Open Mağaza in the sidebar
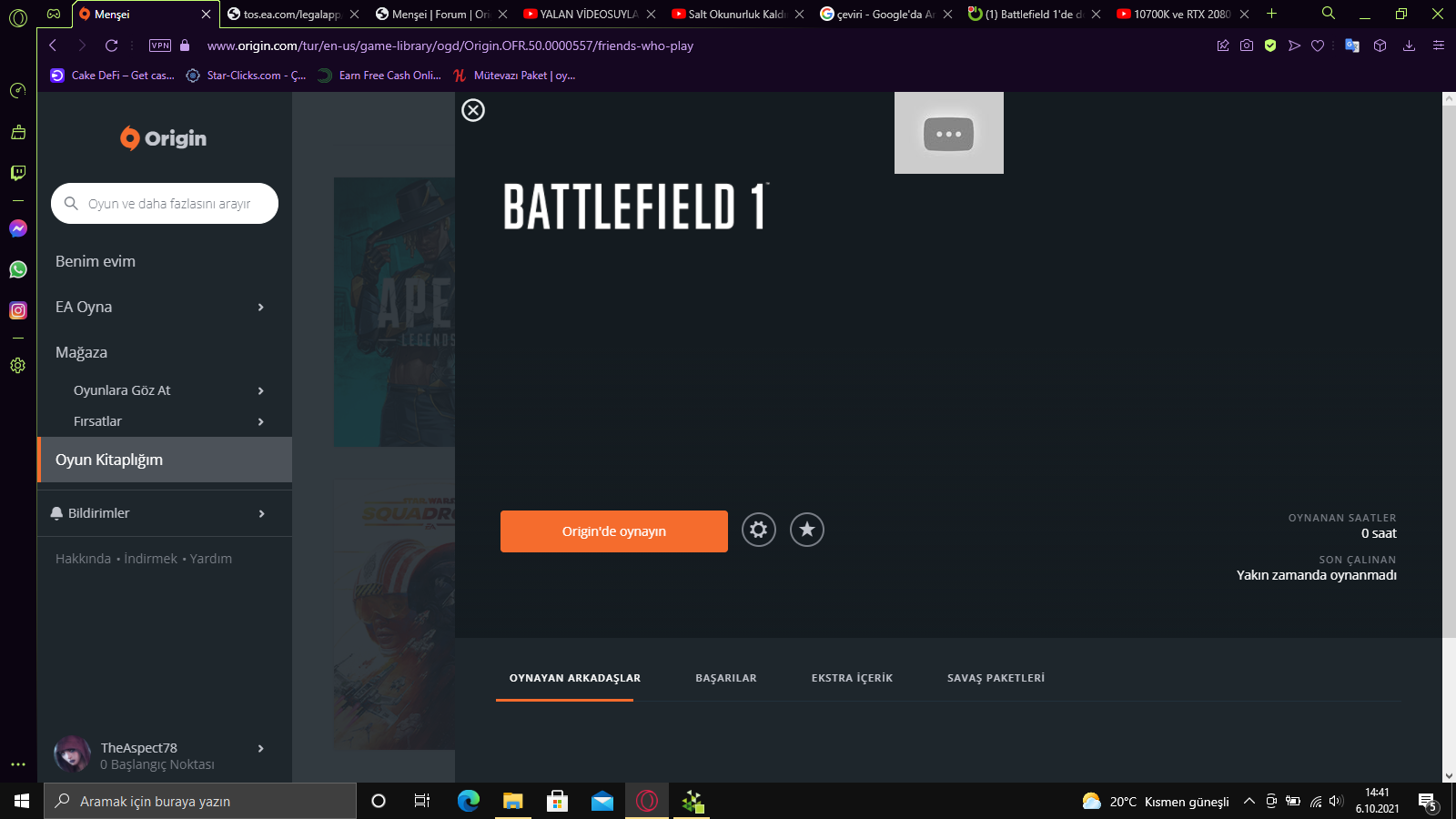1456x819 pixels. pos(82,352)
